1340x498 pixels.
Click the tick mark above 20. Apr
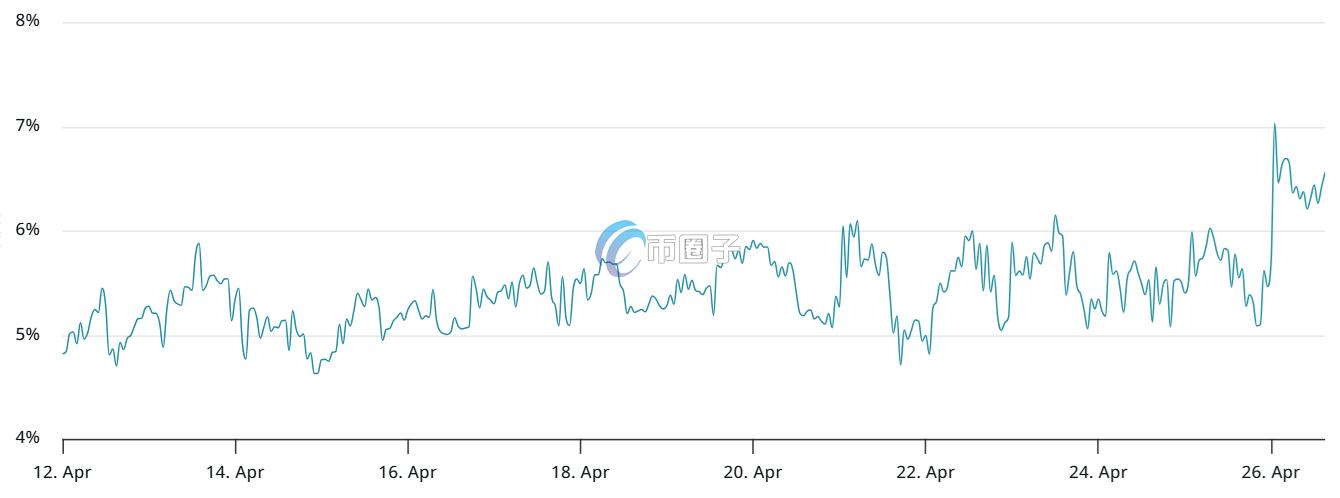pos(753,445)
